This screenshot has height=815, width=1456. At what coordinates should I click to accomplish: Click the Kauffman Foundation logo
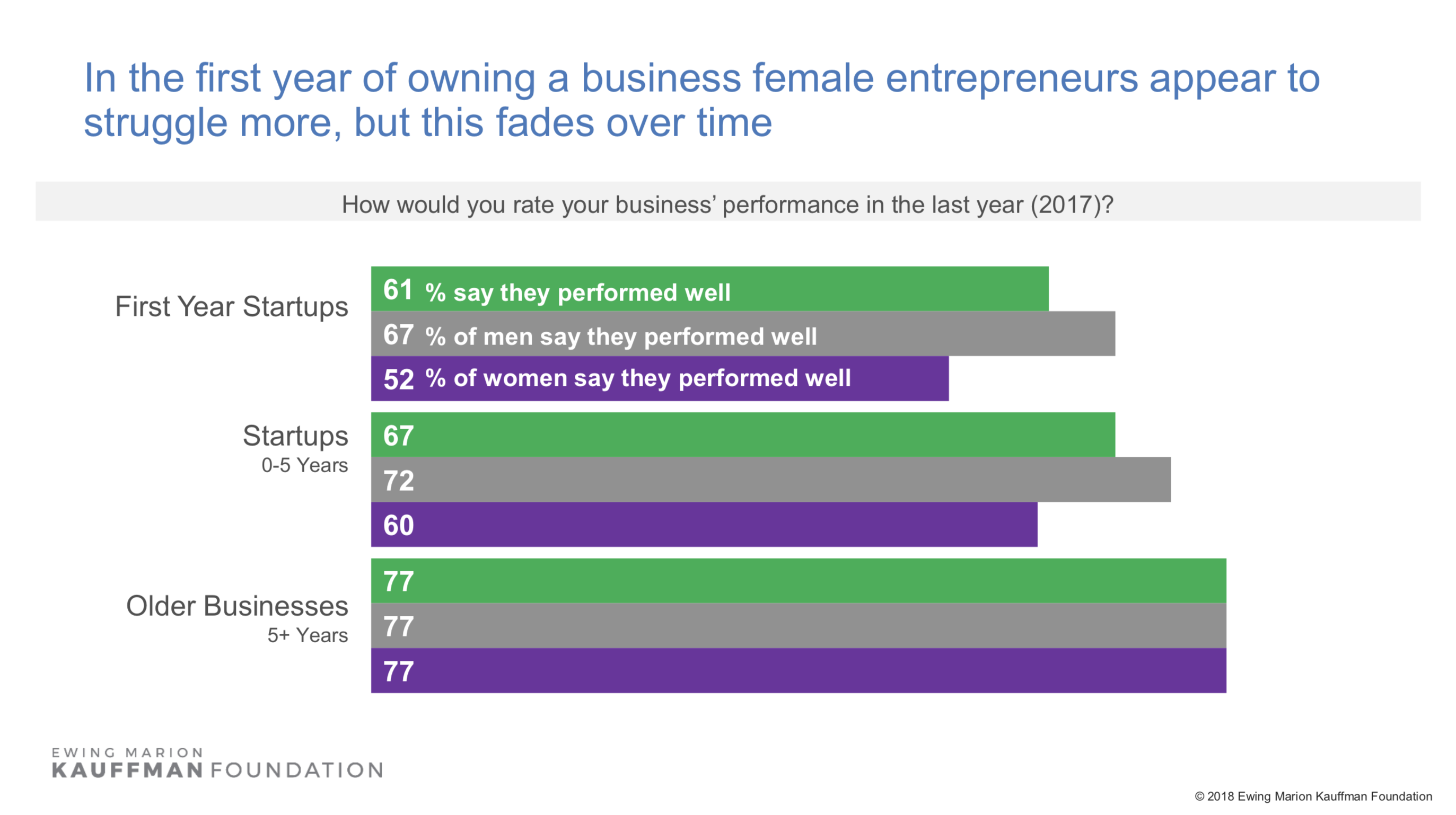[x=217, y=763]
